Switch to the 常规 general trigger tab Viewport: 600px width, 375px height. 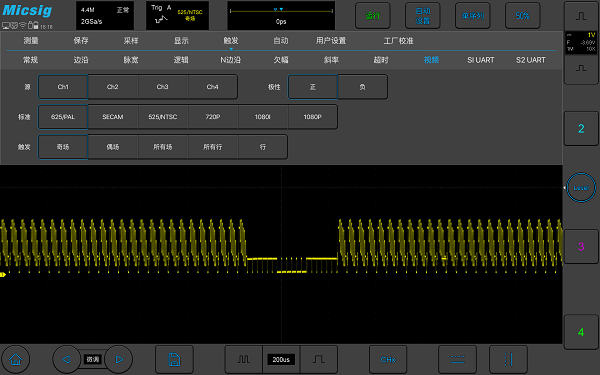(x=31, y=60)
